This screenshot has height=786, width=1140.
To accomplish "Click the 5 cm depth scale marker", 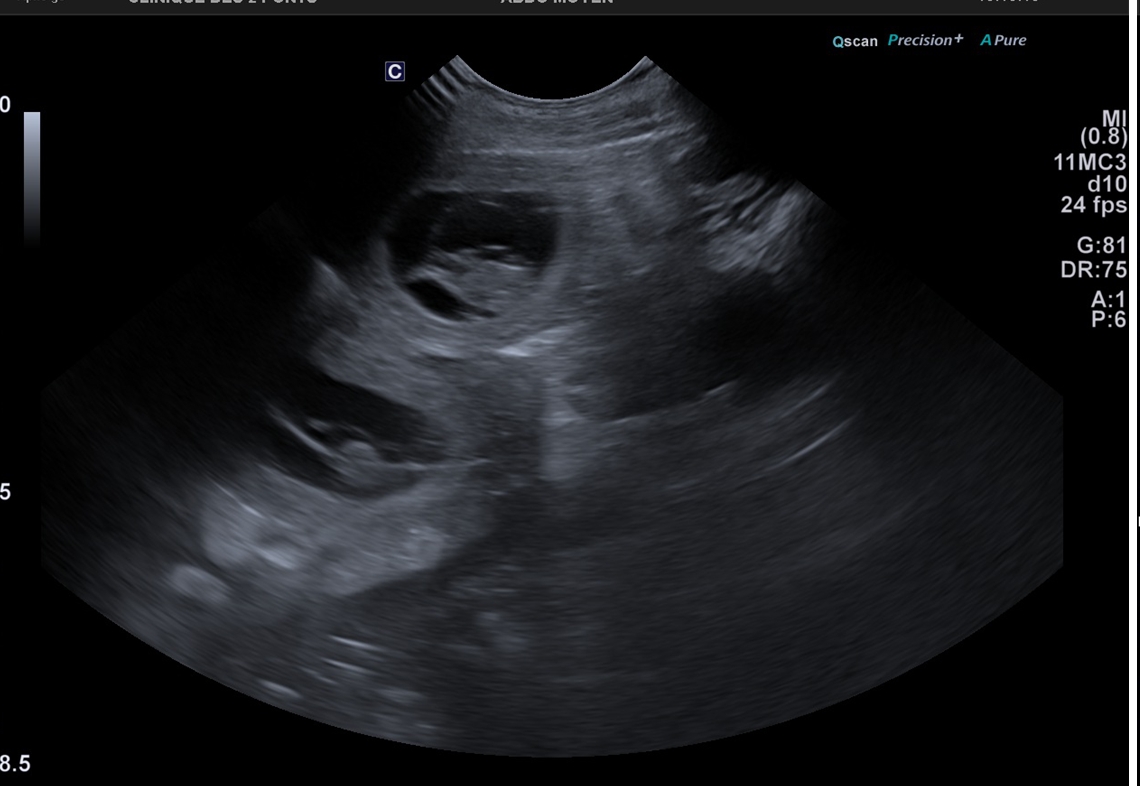I will pos(5,492).
